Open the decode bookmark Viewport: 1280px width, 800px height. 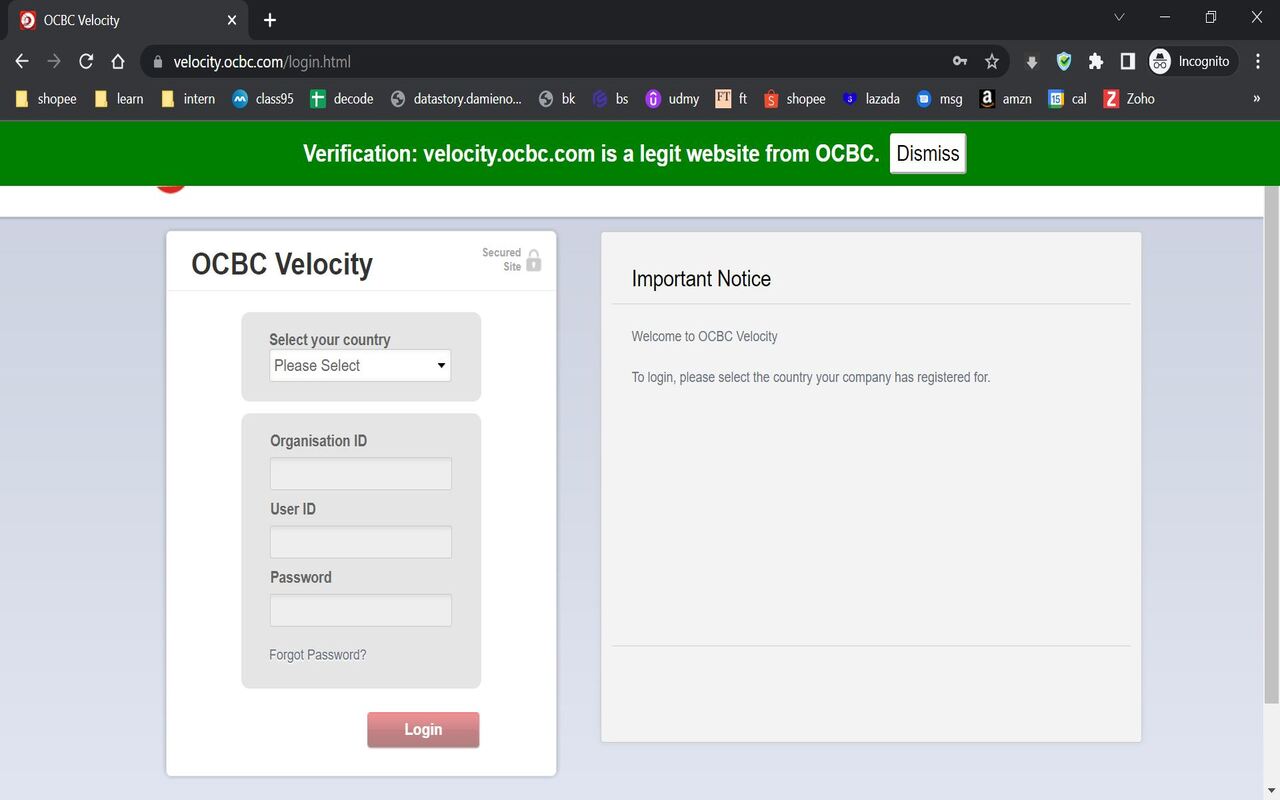click(x=341, y=98)
